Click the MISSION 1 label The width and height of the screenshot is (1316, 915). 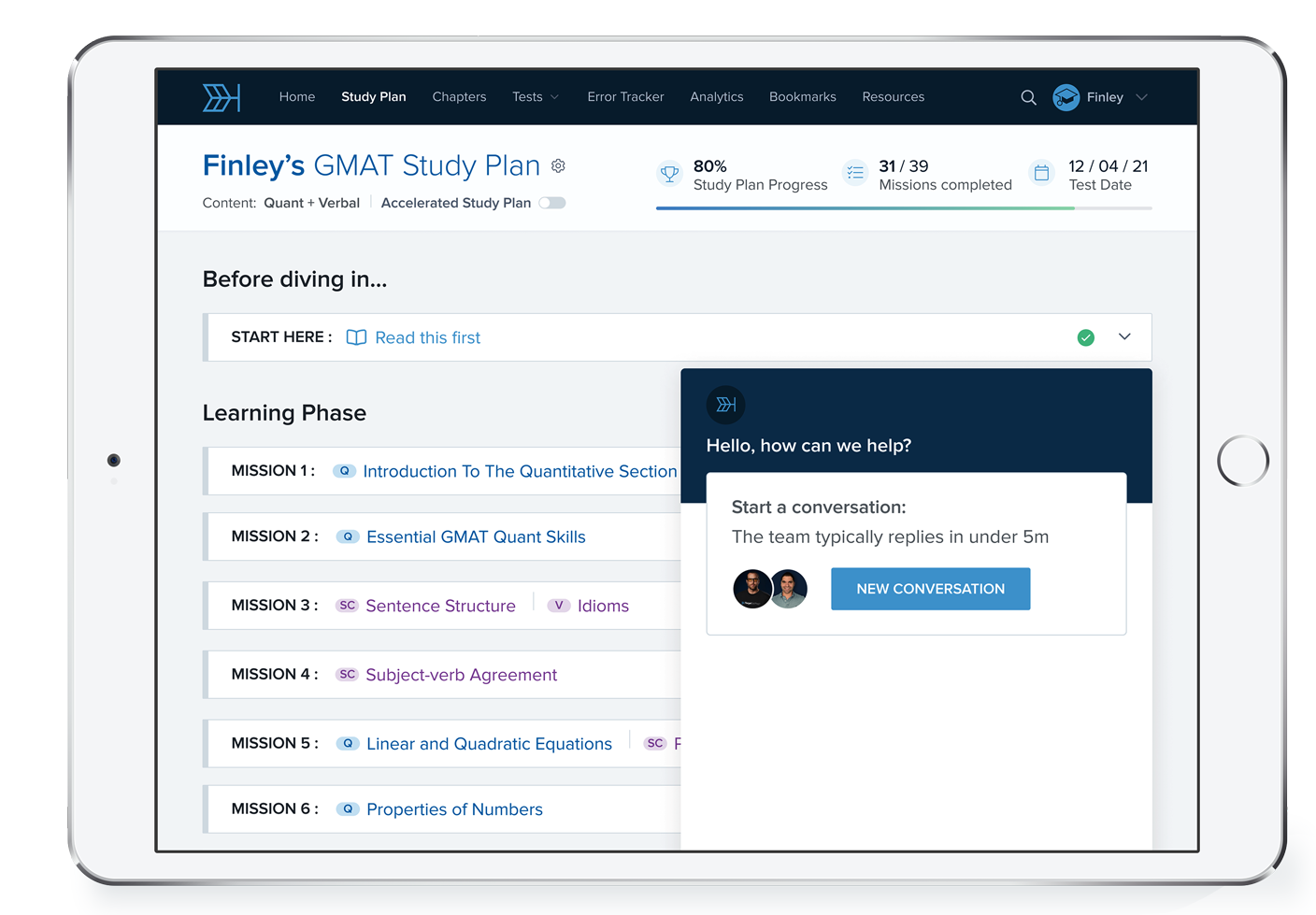pos(273,471)
